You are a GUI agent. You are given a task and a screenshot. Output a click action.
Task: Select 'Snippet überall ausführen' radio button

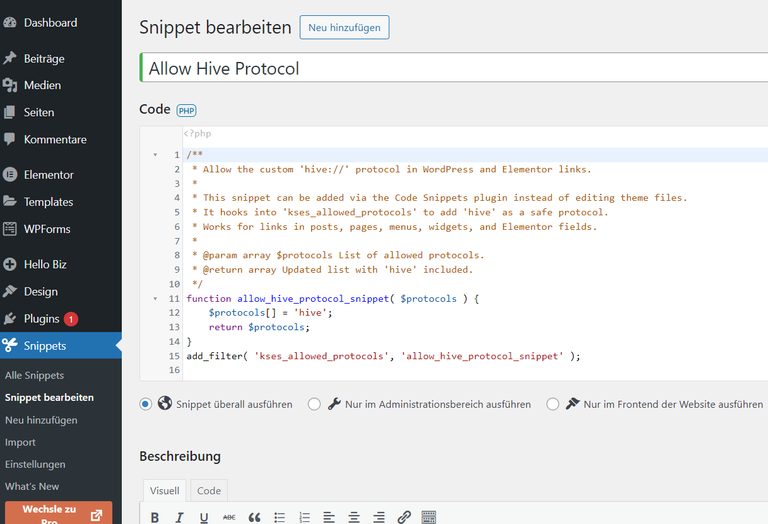click(145, 404)
